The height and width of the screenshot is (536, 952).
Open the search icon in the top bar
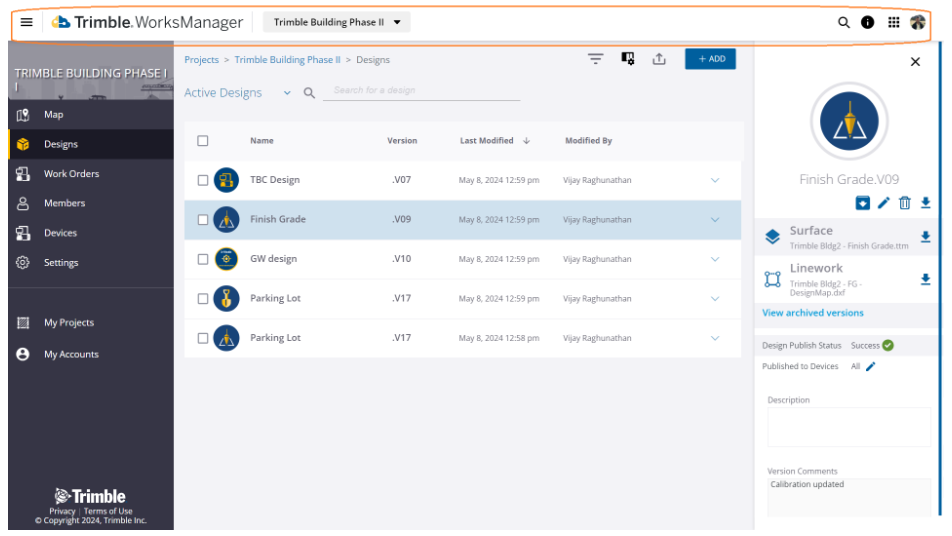point(843,22)
